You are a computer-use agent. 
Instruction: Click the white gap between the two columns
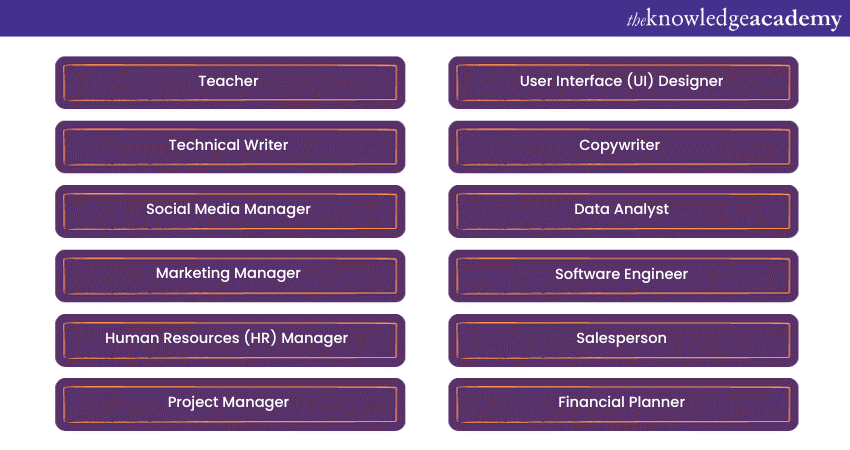tap(426, 240)
